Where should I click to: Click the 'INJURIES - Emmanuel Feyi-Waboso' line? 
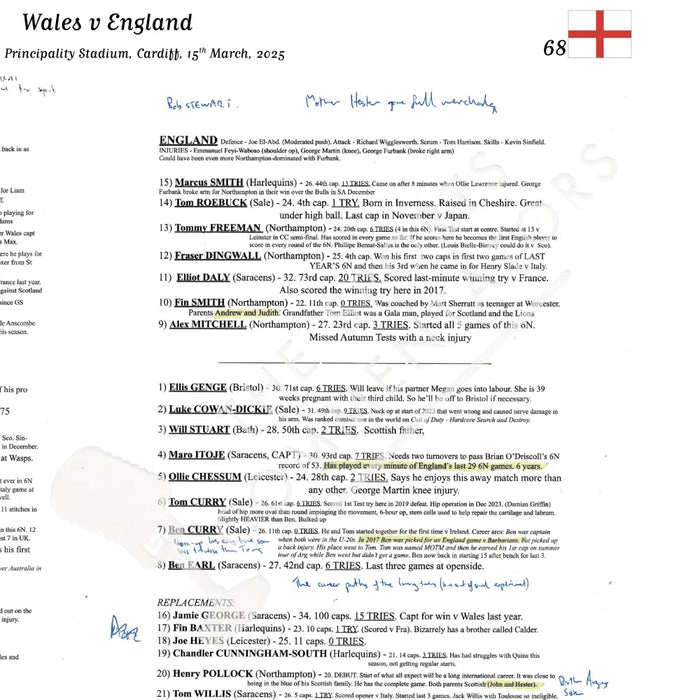coord(306,151)
